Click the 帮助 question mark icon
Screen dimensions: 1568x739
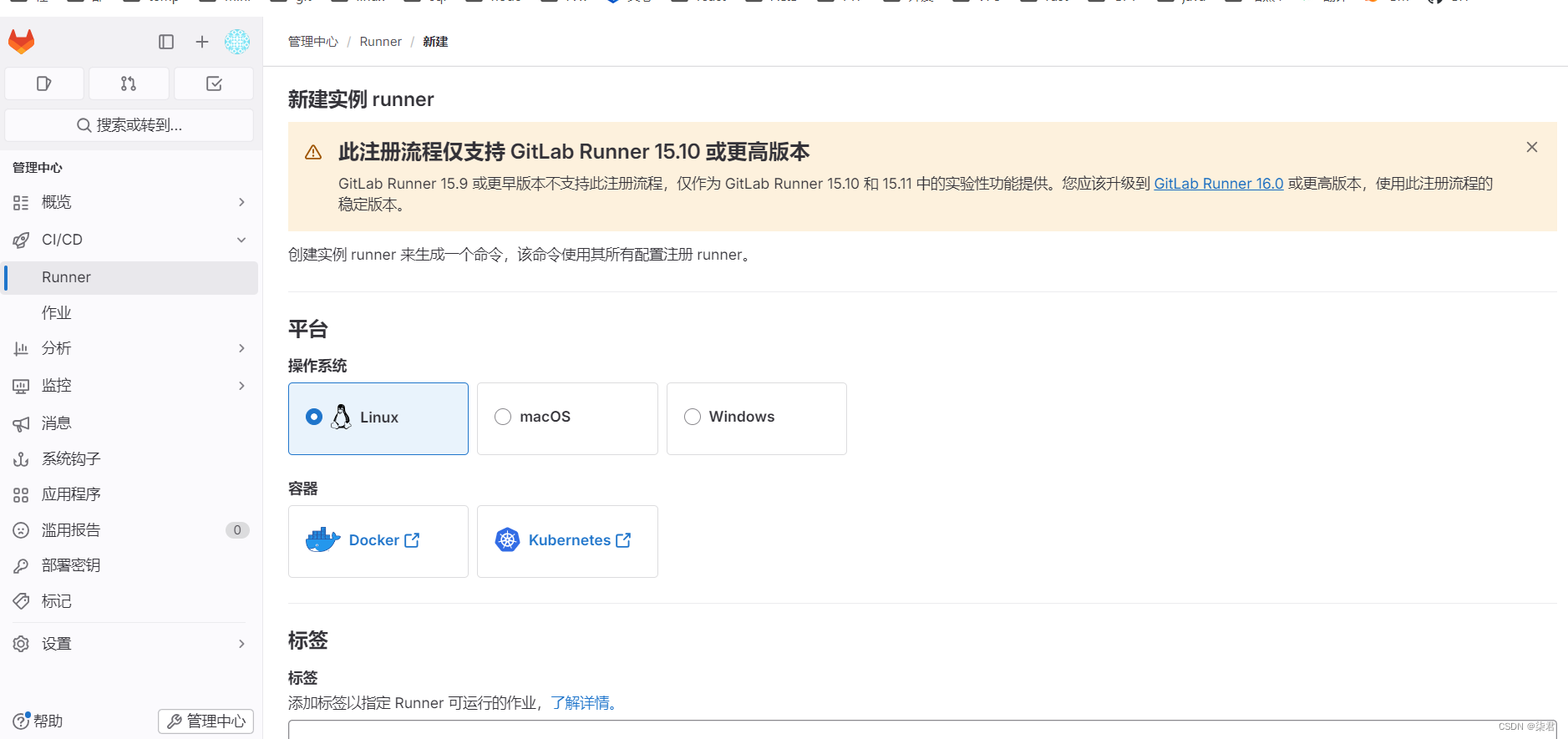[21, 721]
